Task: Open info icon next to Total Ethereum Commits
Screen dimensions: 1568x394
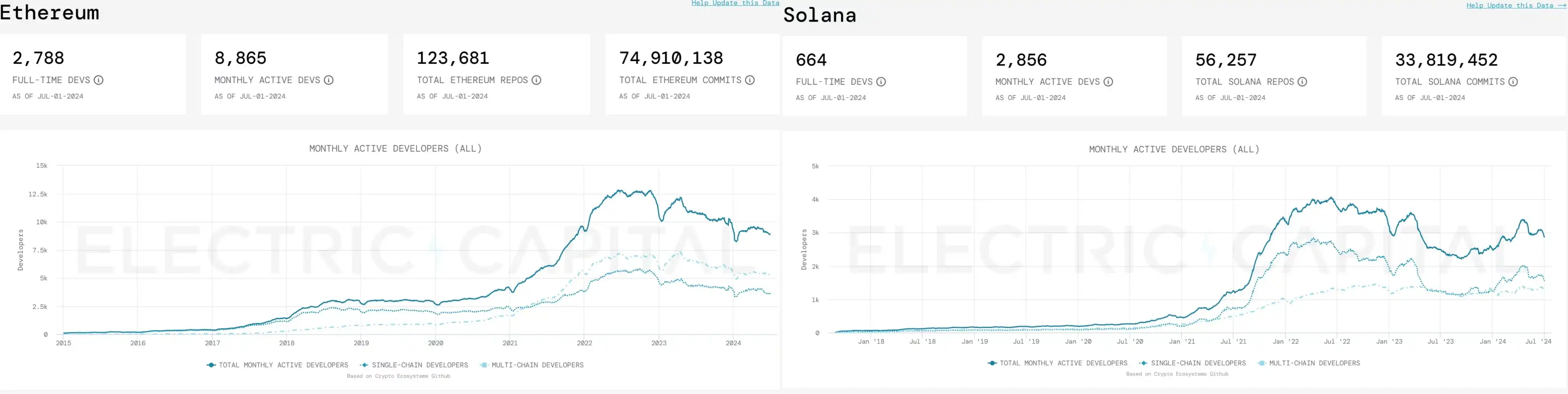Action: [750, 80]
